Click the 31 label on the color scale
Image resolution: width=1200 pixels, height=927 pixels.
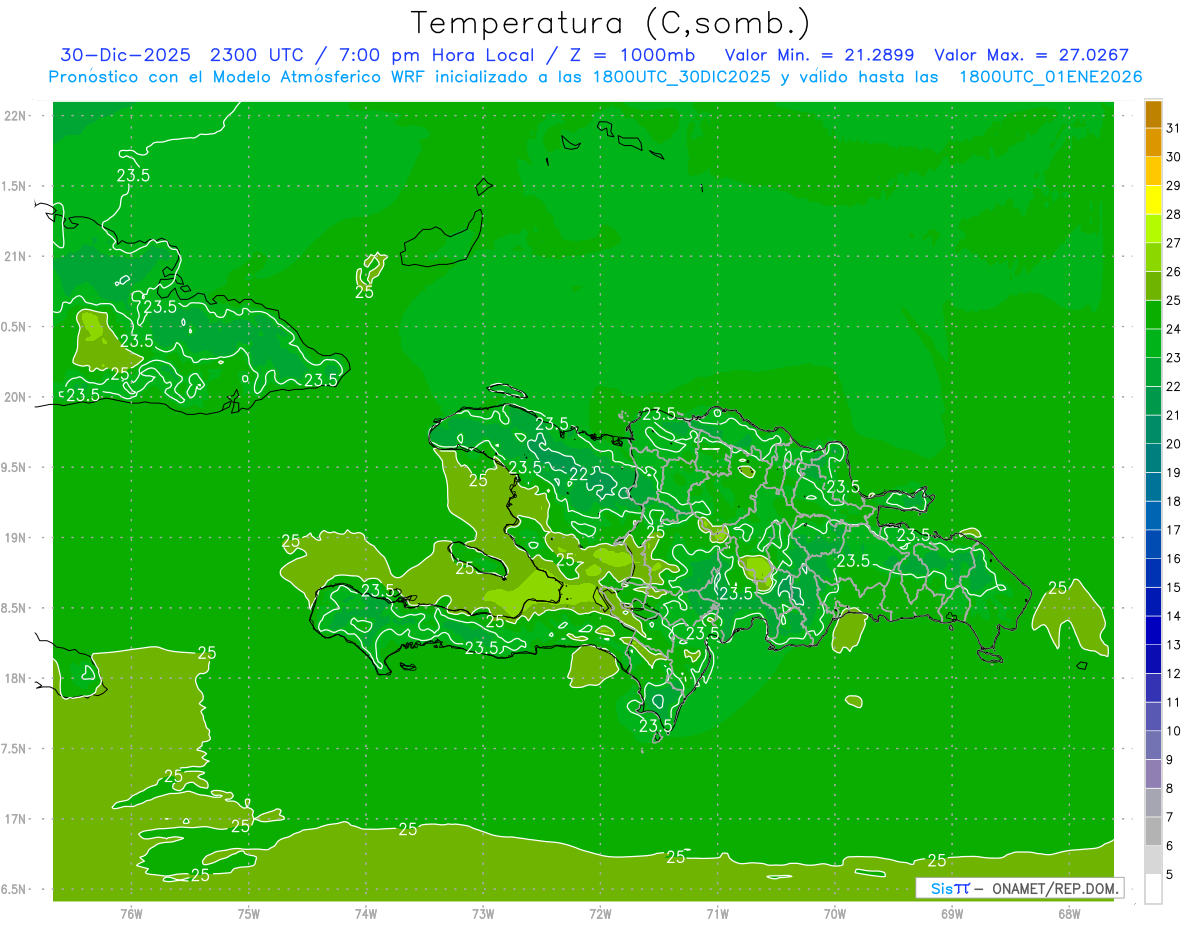pos(1174,128)
